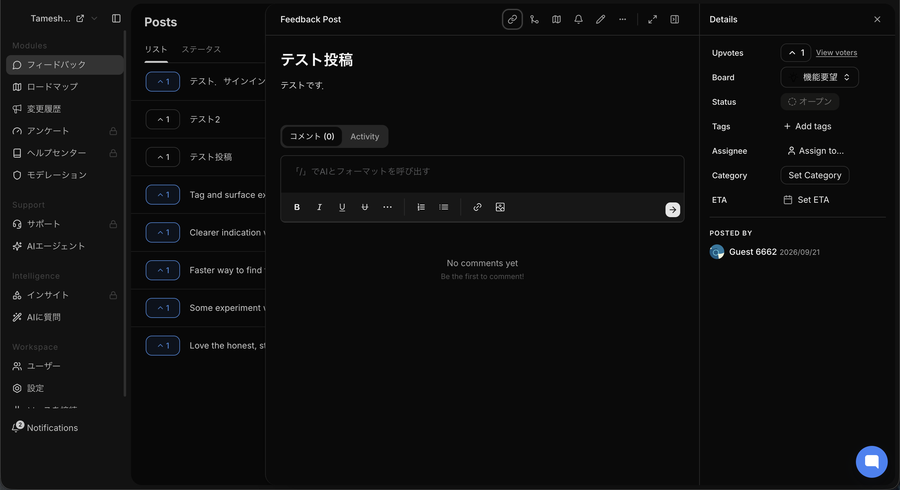Image resolution: width=900 pixels, height=490 pixels.
Task: Click Add tags
Action: [807, 126]
